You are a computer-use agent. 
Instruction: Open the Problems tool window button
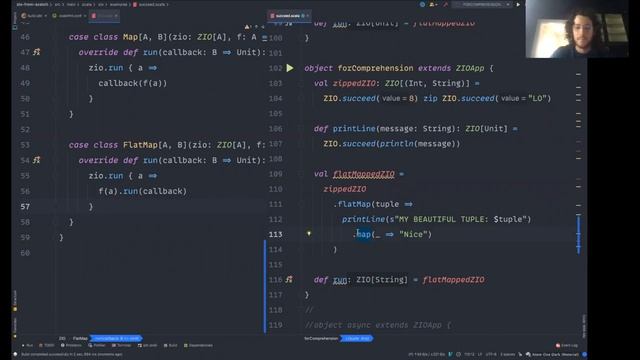(x=71, y=345)
